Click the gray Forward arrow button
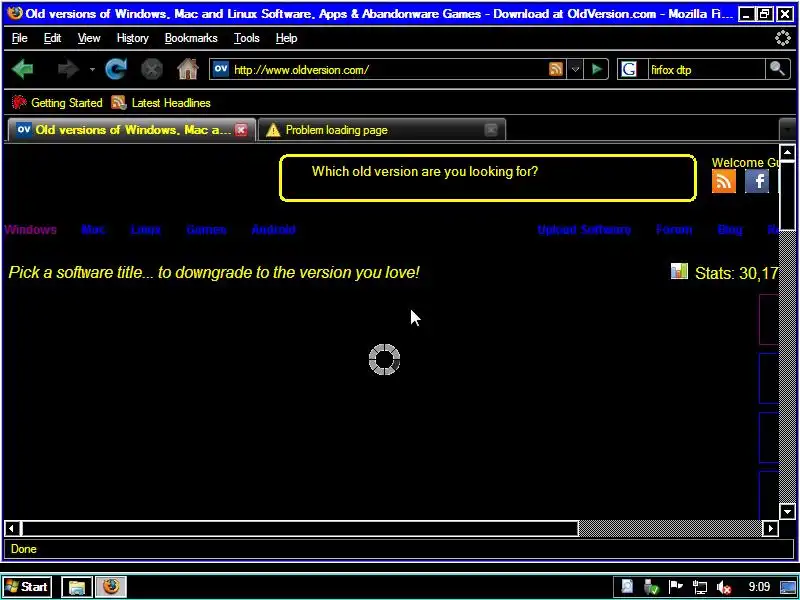800x600 pixels. (x=68, y=69)
